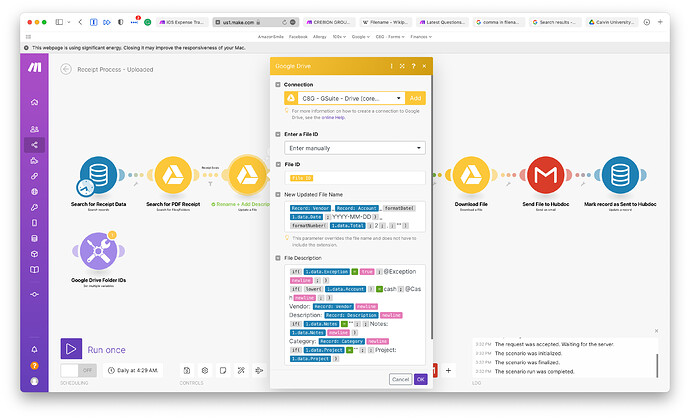Open Keys icon in sidebar
This screenshot has height=419, width=690.
[x=34, y=207]
